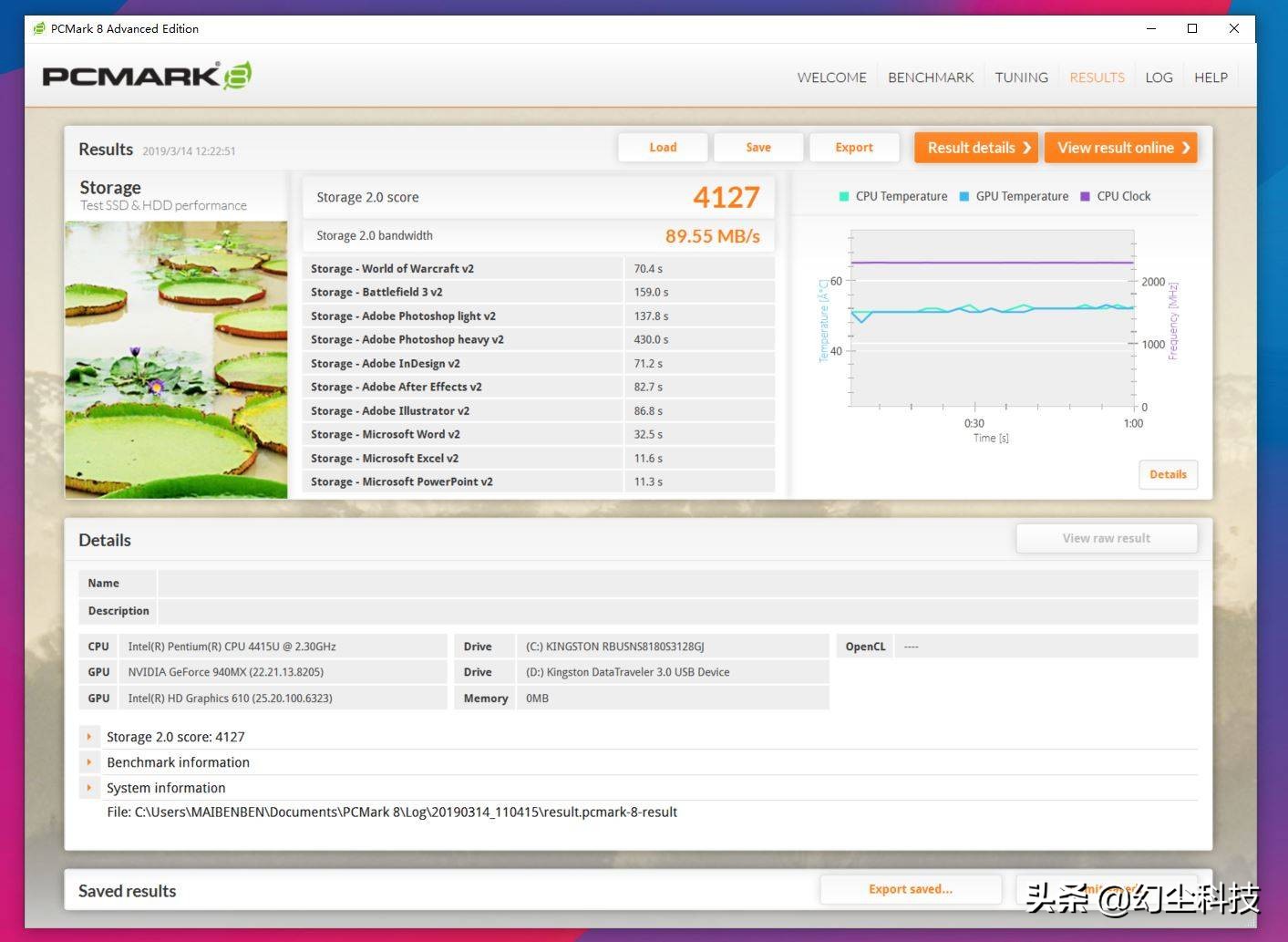Select Storage - Battlefield 3 v2 row
This screenshot has width=1288, height=942.
pyautogui.click(x=538, y=292)
